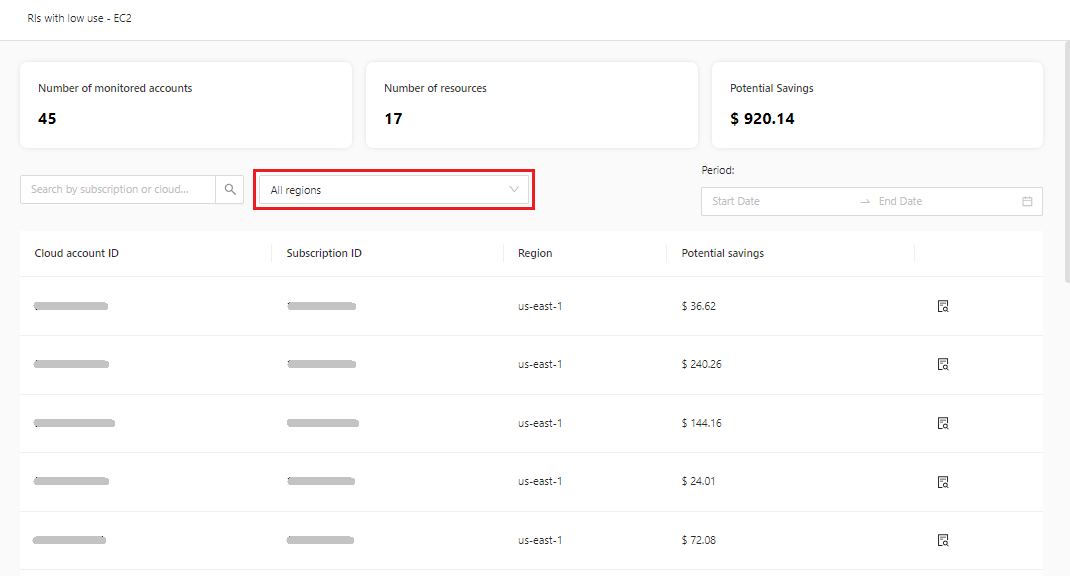Viewport: 1070px width, 576px height.
Task: Select the Number of monitored accounts card
Action: click(x=186, y=105)
